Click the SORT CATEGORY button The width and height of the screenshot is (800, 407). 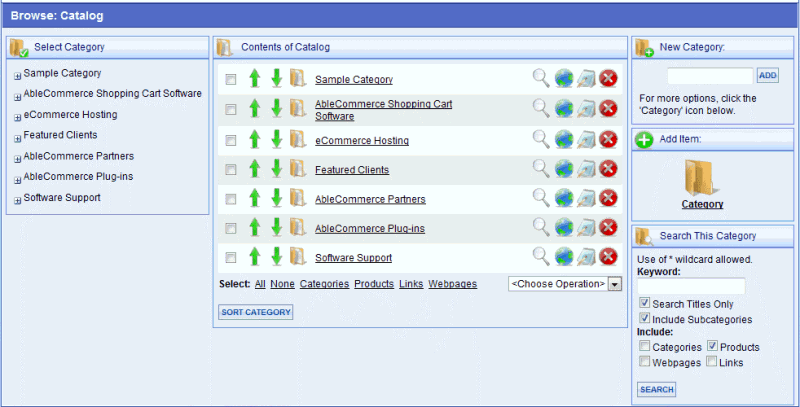pos(256,312)
